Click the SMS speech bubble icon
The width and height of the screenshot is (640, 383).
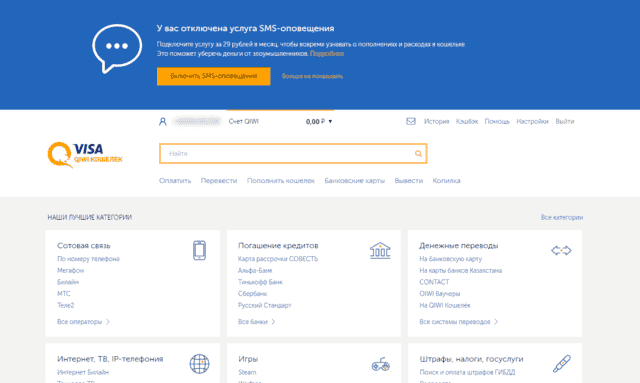coord(117,48)
